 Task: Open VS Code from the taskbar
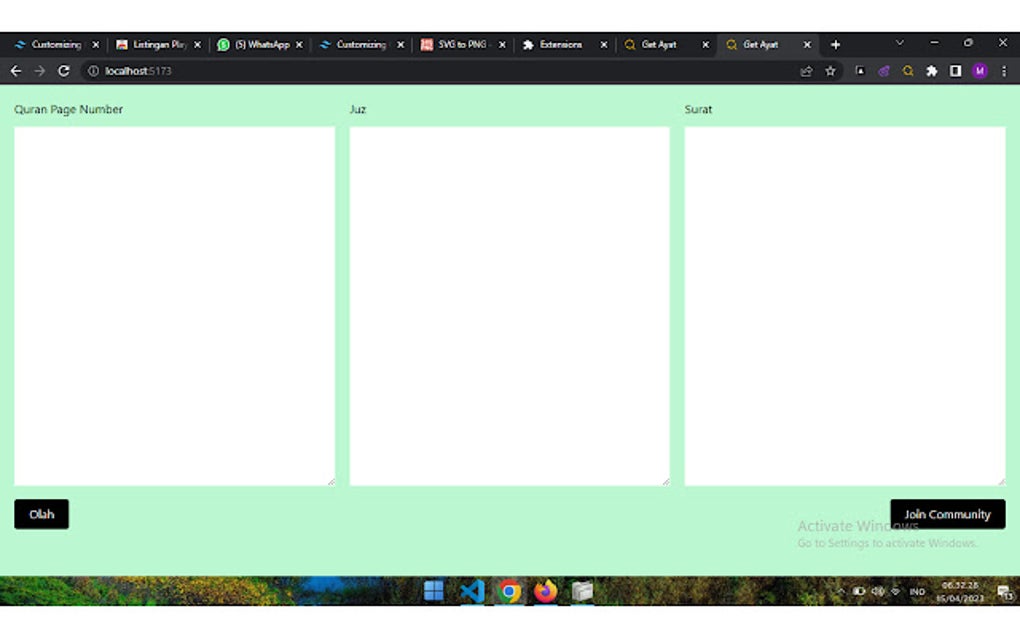[471, 591]
